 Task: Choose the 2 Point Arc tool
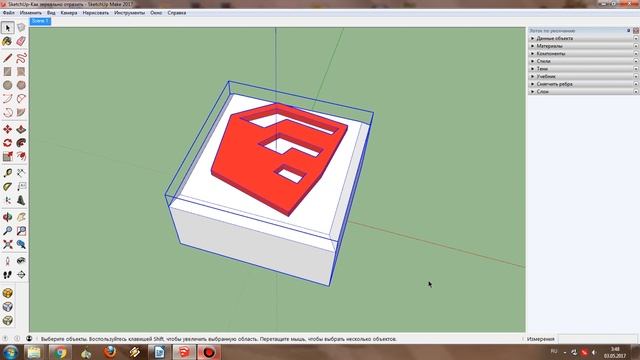coord(21,98)
